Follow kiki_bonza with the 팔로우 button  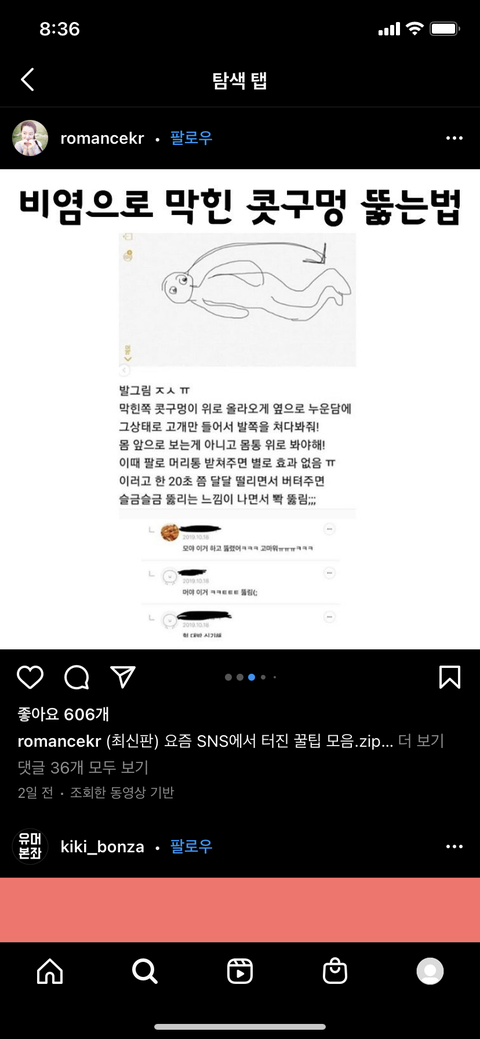[x=191, y=847]
